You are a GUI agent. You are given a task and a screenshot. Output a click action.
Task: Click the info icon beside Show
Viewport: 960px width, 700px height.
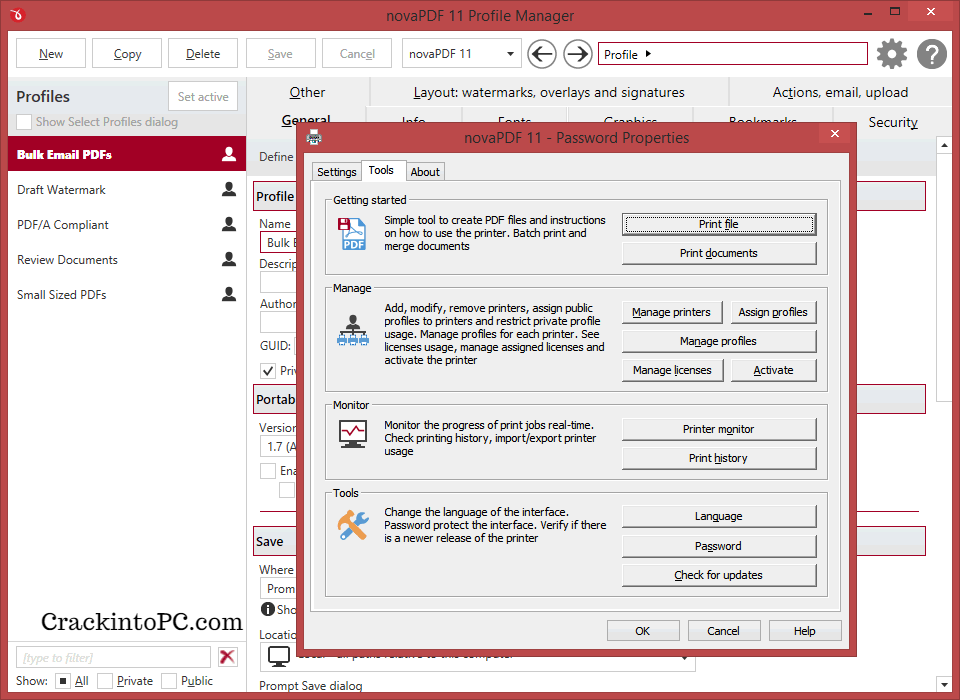click(x=268, y=609)
